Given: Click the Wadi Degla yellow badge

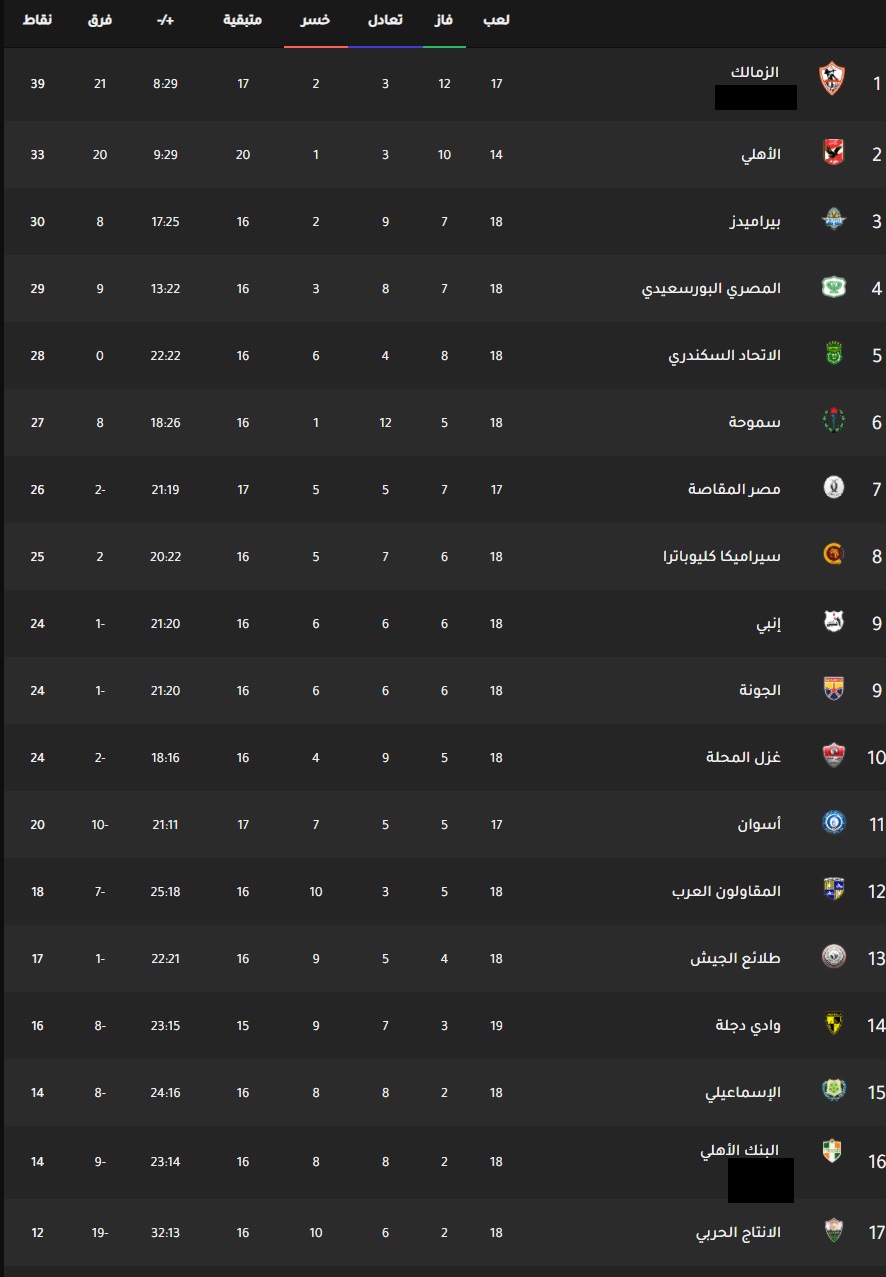Looking at the screenshot, I should coord(832,1024).
